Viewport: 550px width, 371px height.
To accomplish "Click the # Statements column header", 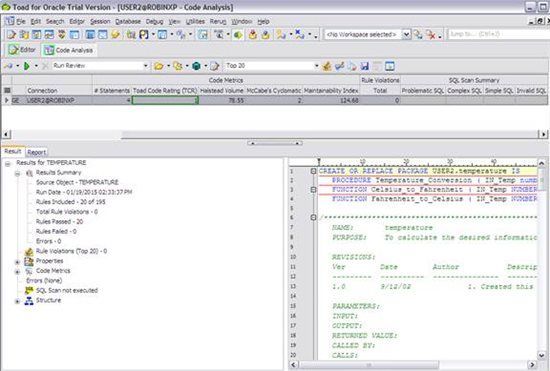I will coord(112,90).
